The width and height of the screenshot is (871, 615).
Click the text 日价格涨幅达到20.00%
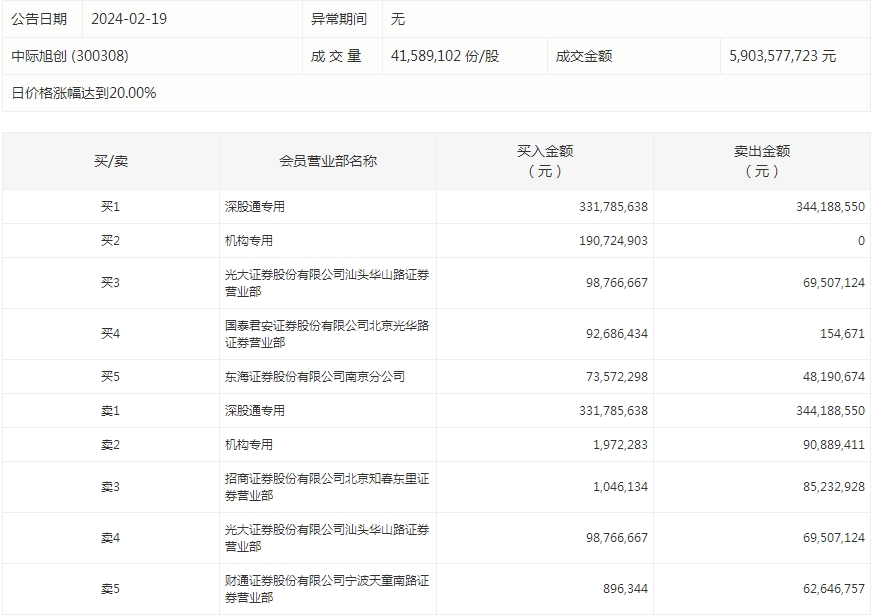[x=84, y=93]
